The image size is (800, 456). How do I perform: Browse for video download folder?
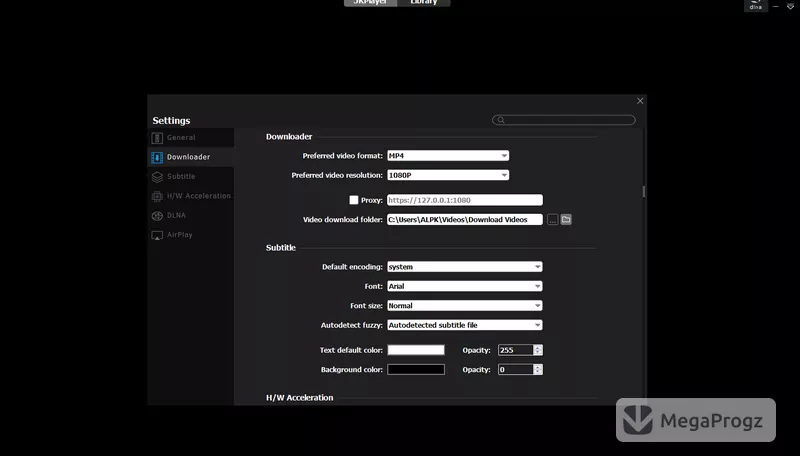(x=553, y=219)
